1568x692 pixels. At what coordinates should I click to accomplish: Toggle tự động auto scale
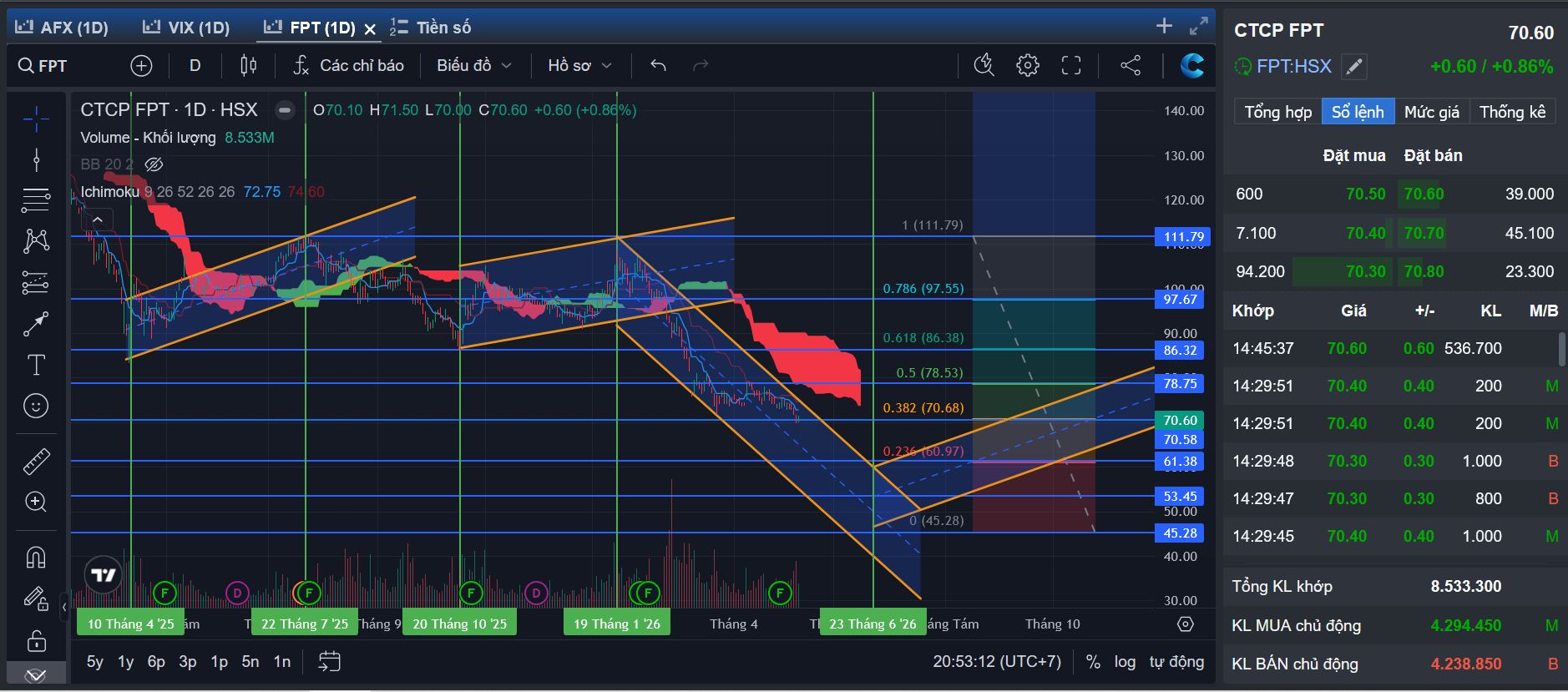(1176, 662)
